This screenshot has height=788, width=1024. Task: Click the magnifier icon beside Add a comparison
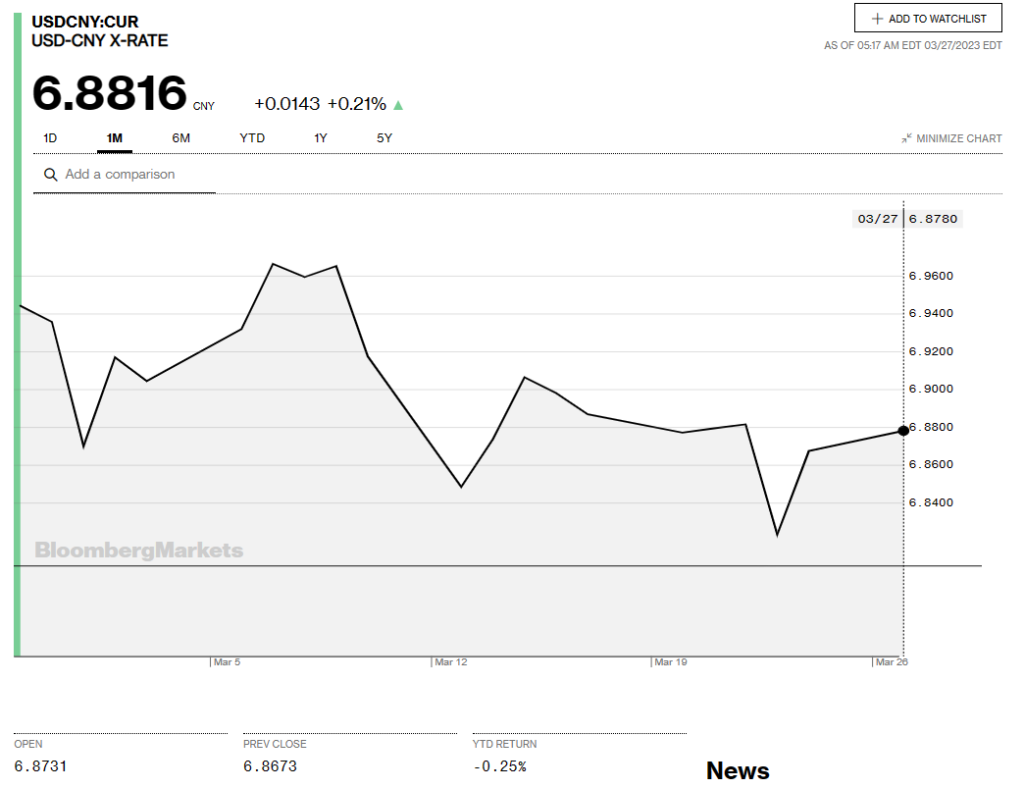[x=50, y=175]
